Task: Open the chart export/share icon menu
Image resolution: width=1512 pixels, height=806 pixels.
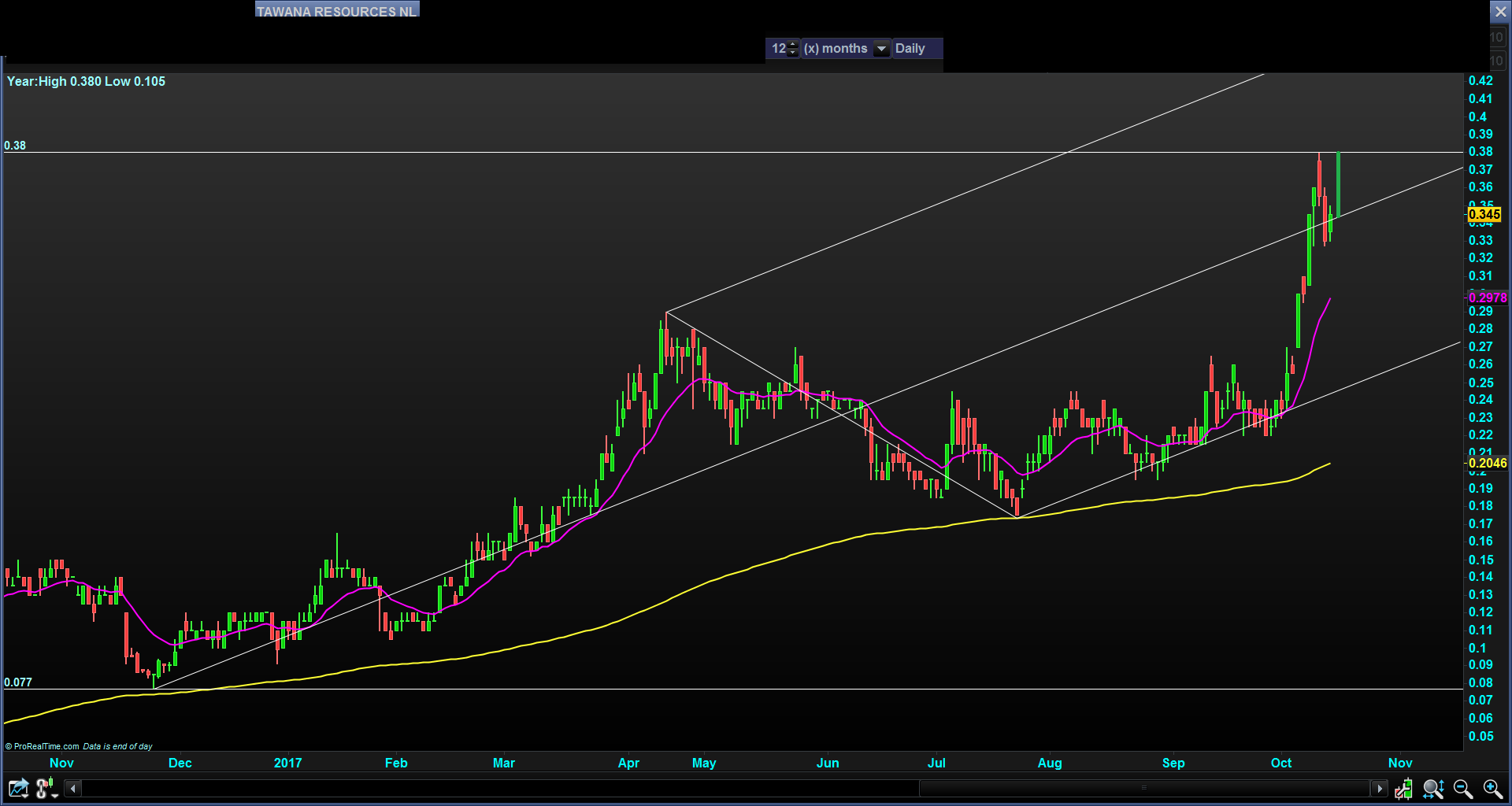Action: [18, 788]
